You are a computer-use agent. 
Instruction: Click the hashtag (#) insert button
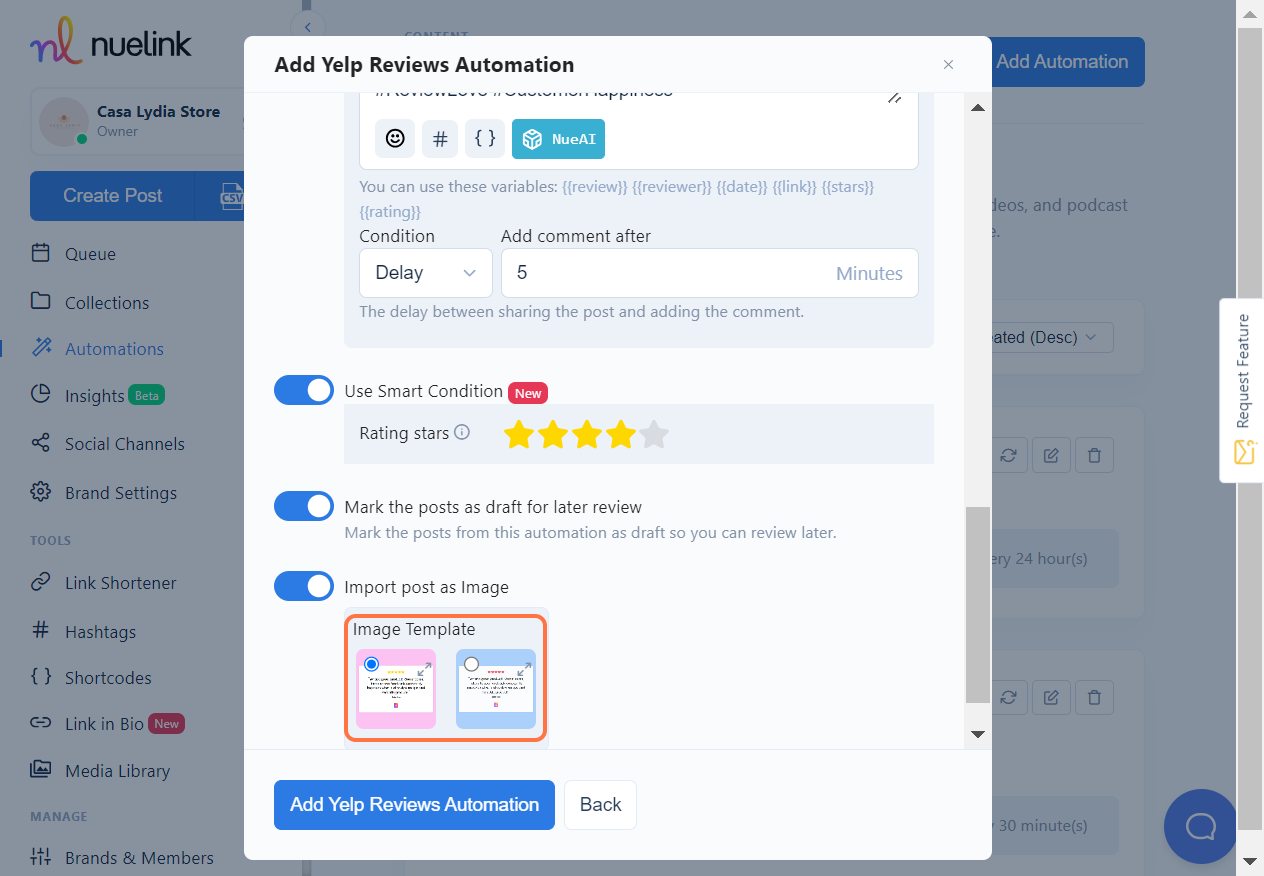tap(440, 139)
